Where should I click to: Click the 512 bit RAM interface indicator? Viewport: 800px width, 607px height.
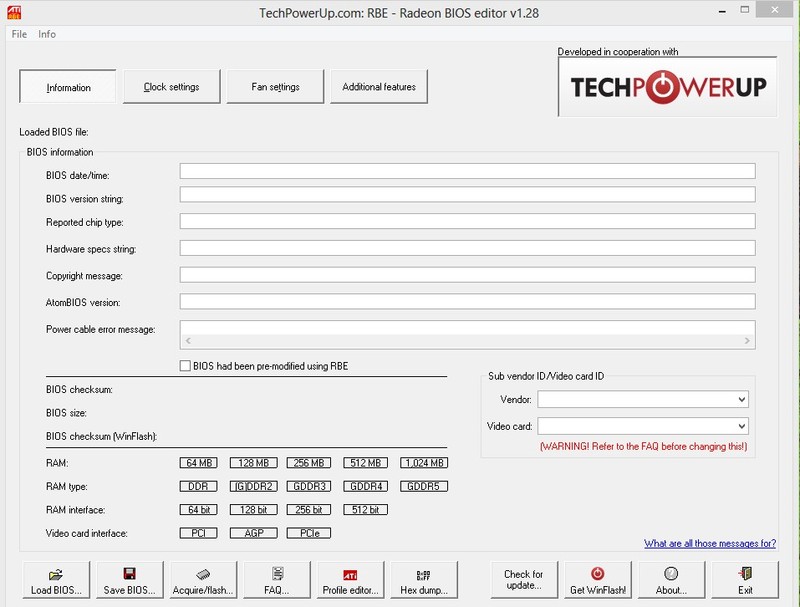(365, 510)
